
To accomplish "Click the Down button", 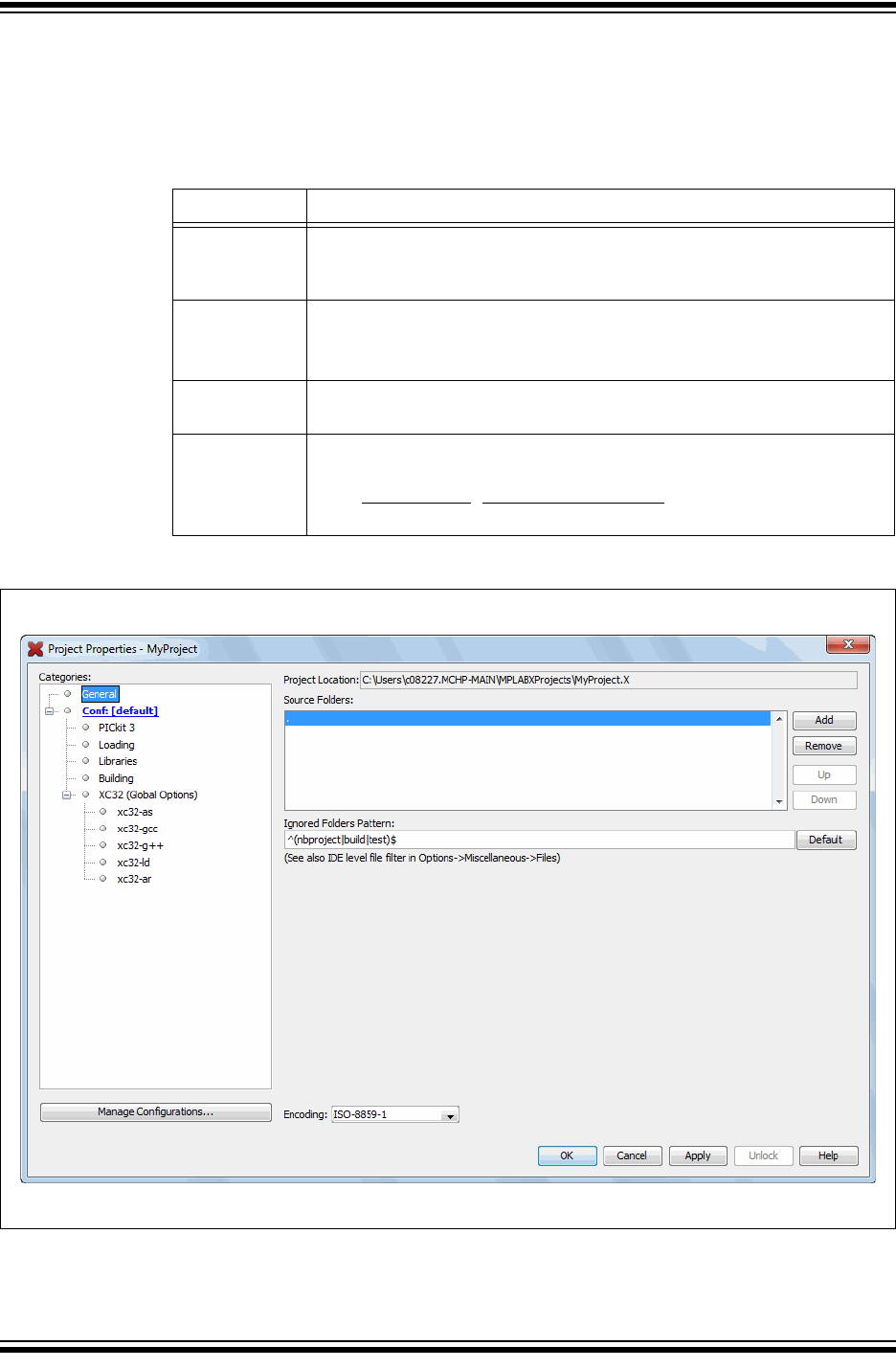I will point(824,799).
